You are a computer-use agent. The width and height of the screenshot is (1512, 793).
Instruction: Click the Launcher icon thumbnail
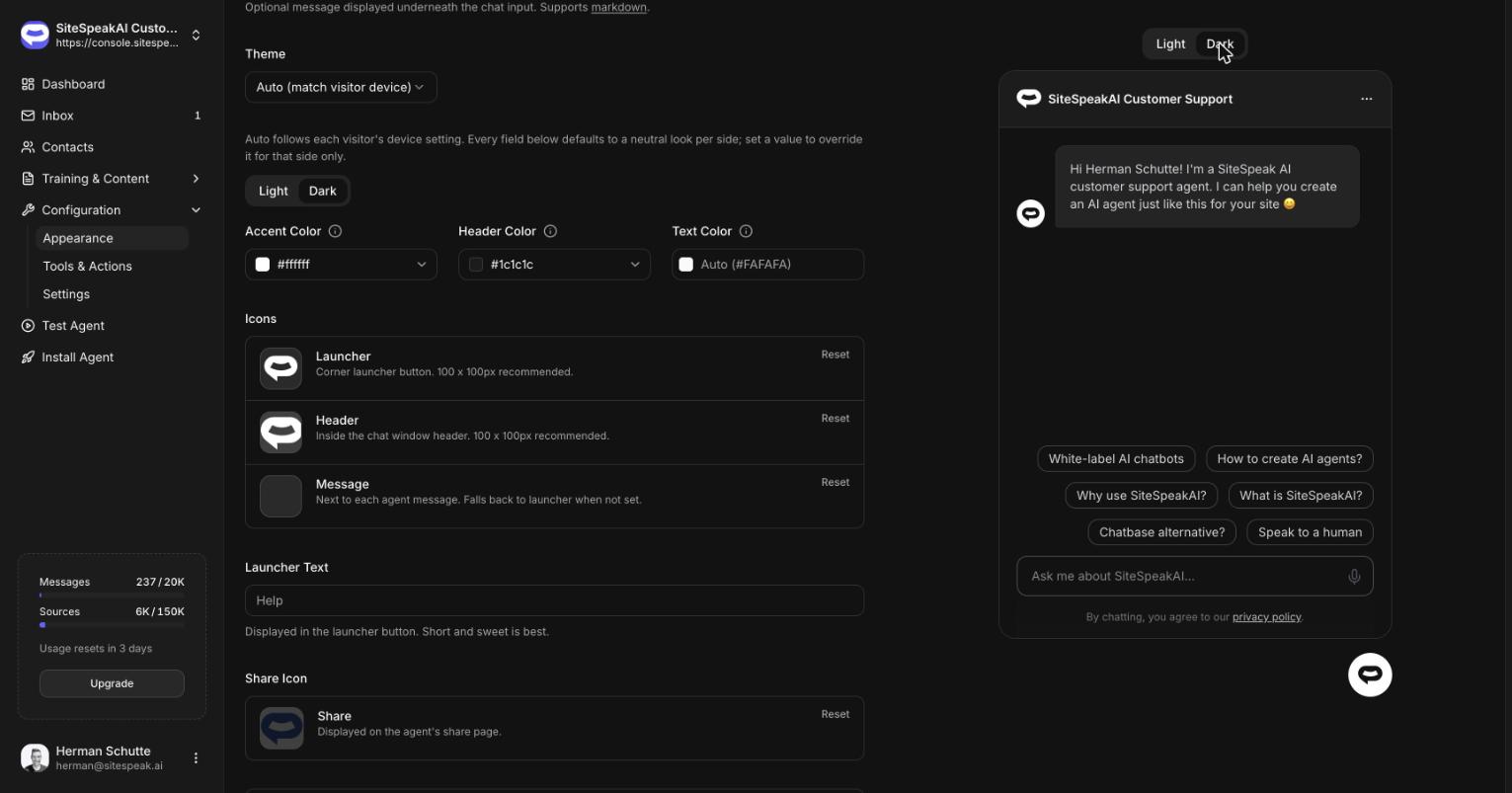[280, 368]
